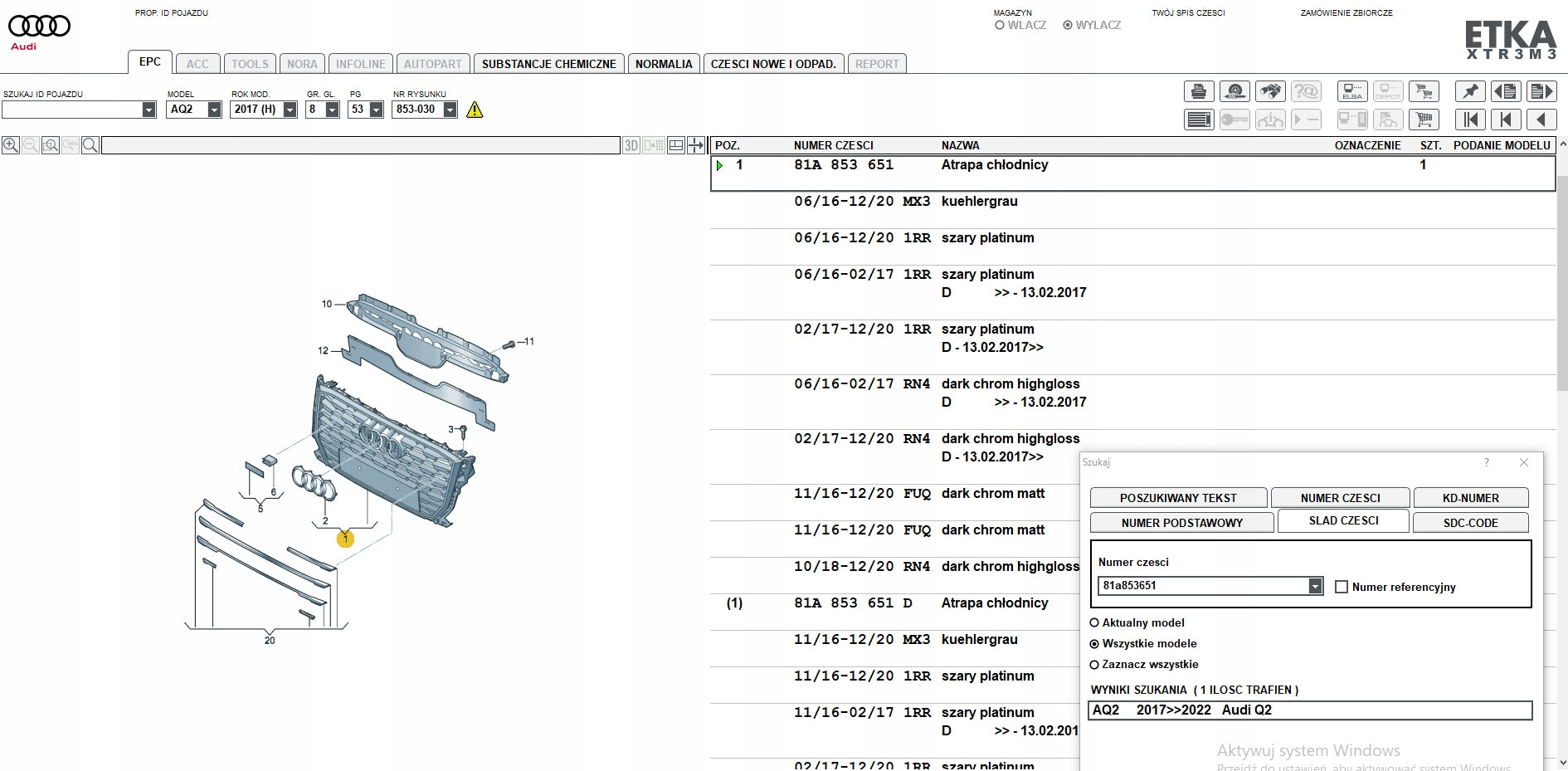1568x771 pixels.
Task: Click in the Numer czesci input field
Action: coord(1203,586)
